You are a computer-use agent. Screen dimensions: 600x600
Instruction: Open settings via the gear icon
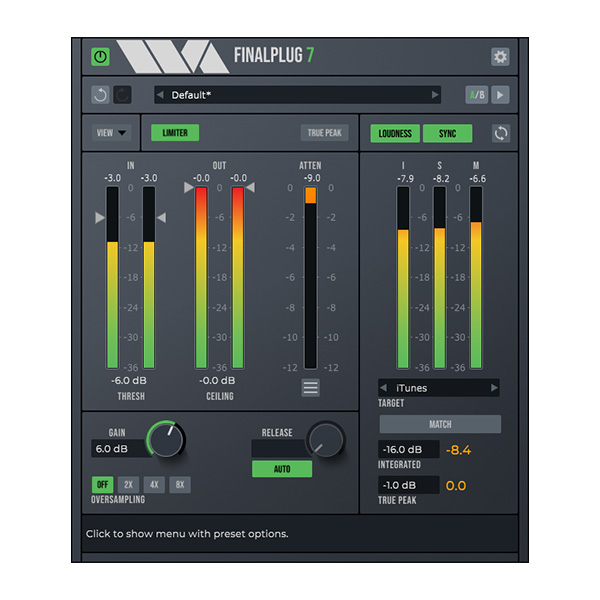(x=500, y=57)
